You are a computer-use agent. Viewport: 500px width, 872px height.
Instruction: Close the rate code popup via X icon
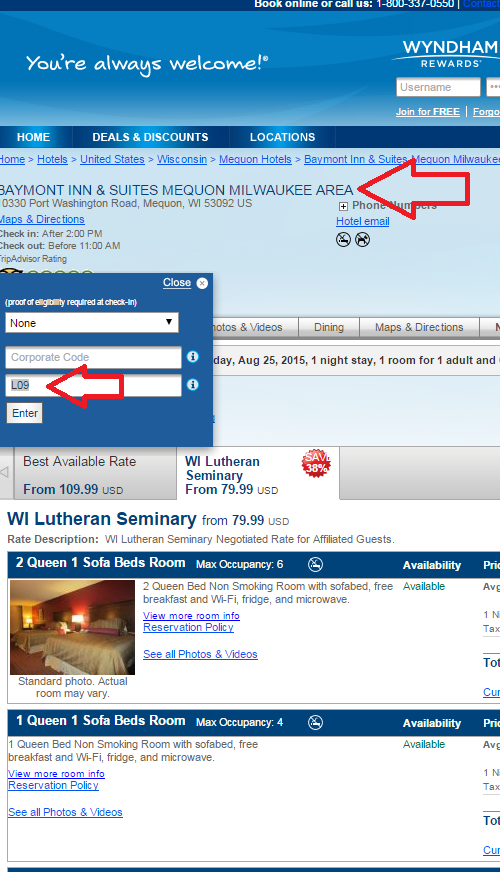coord(202,283)
